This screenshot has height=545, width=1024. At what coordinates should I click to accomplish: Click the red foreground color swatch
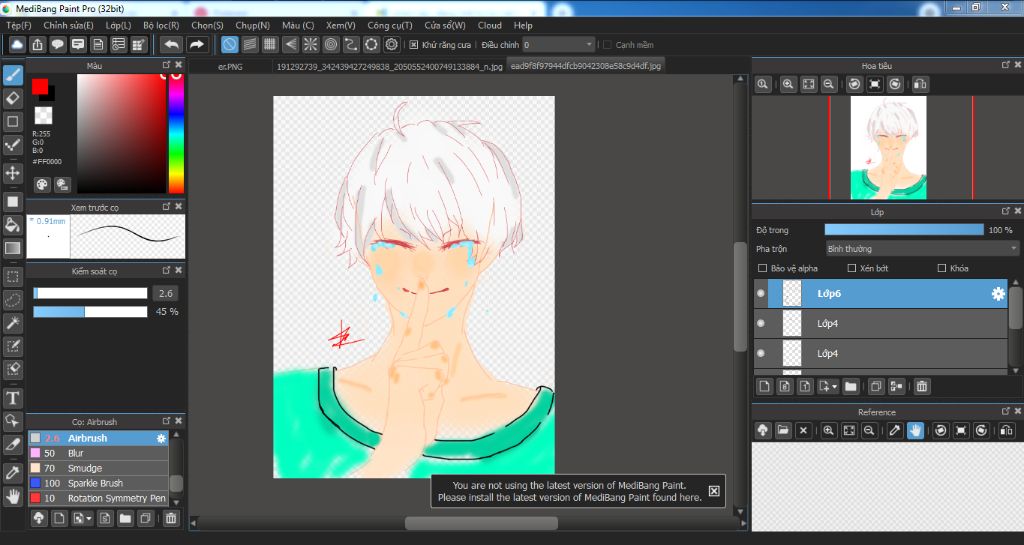40,86
